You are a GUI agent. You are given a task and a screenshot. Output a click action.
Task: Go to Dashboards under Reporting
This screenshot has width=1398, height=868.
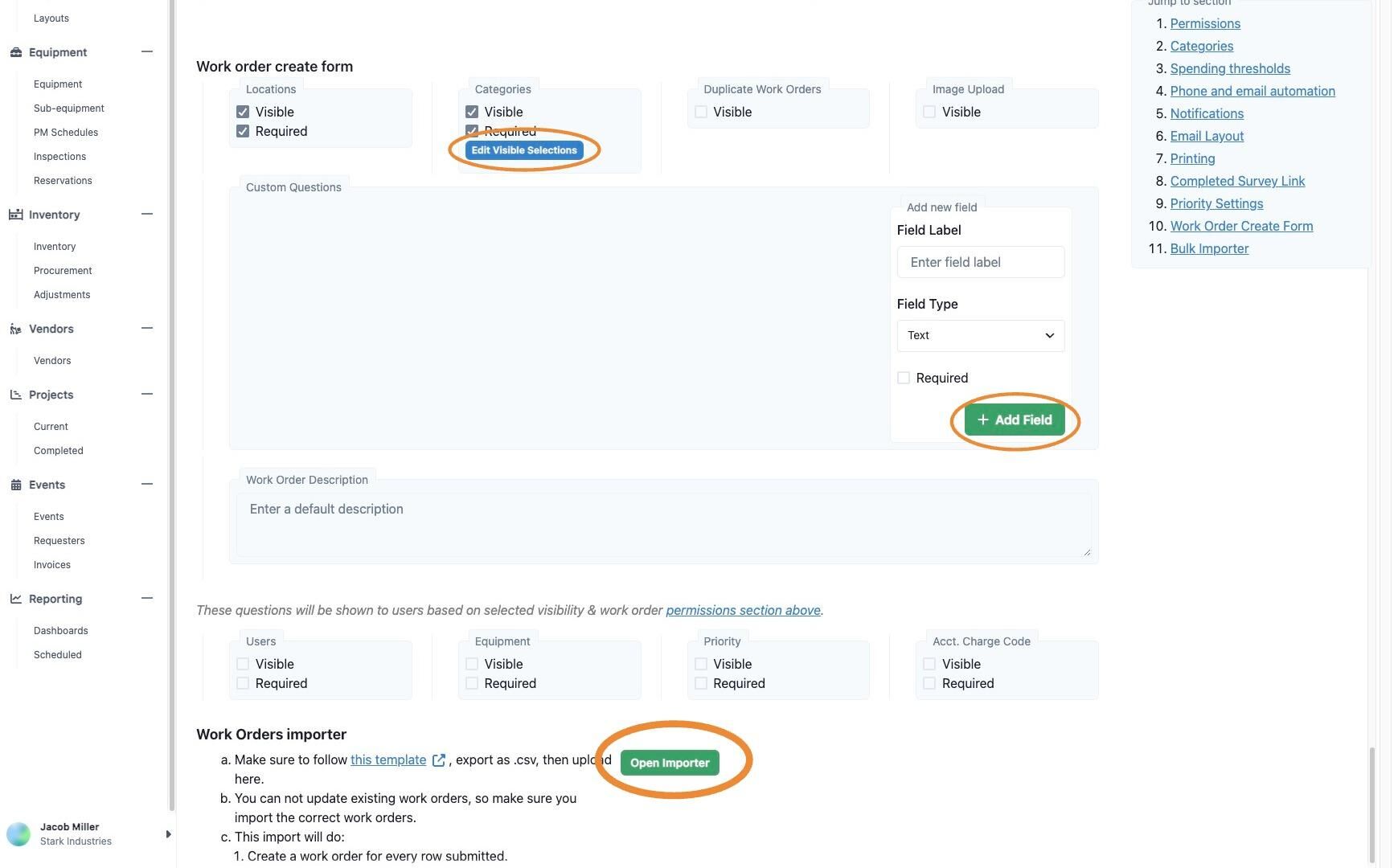(x=61, y=631)
